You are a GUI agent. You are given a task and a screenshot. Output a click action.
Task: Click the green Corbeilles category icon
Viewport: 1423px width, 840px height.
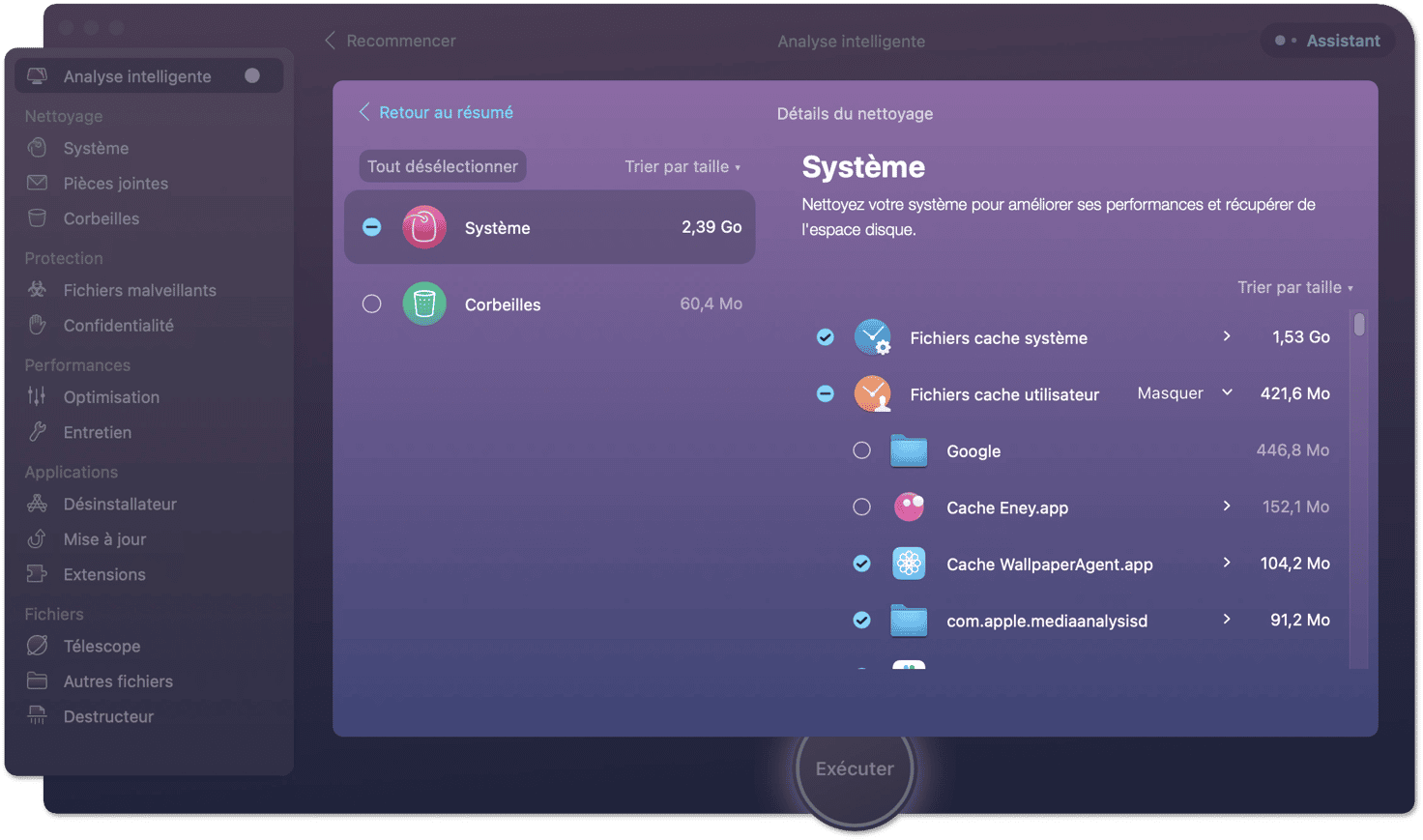[424, 304]
